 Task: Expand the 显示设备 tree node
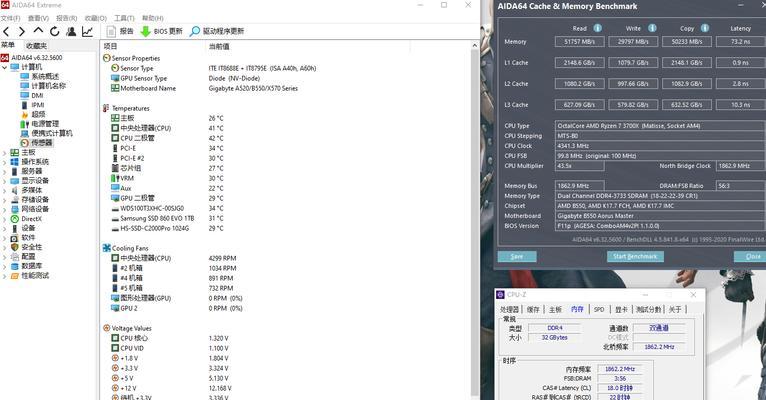click(x=5, y=181)
